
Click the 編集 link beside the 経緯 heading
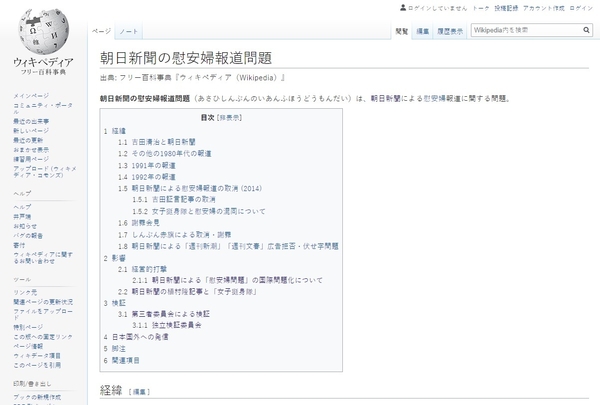[139, 392]
